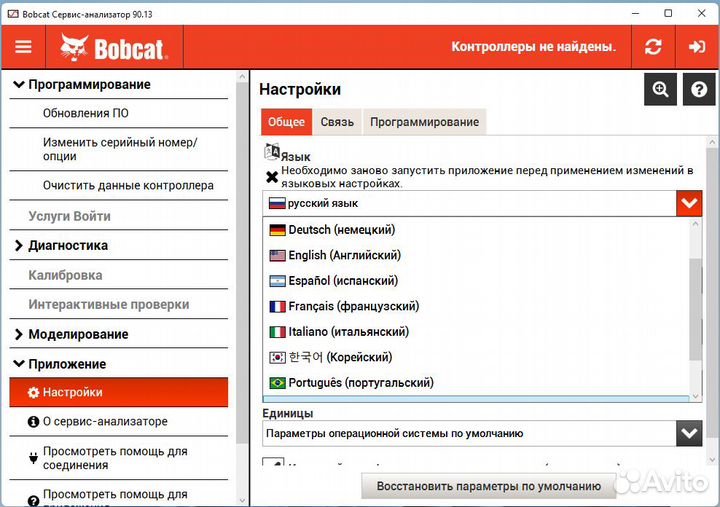
Task: Open the help question-mark button
Action: point(699,89)
